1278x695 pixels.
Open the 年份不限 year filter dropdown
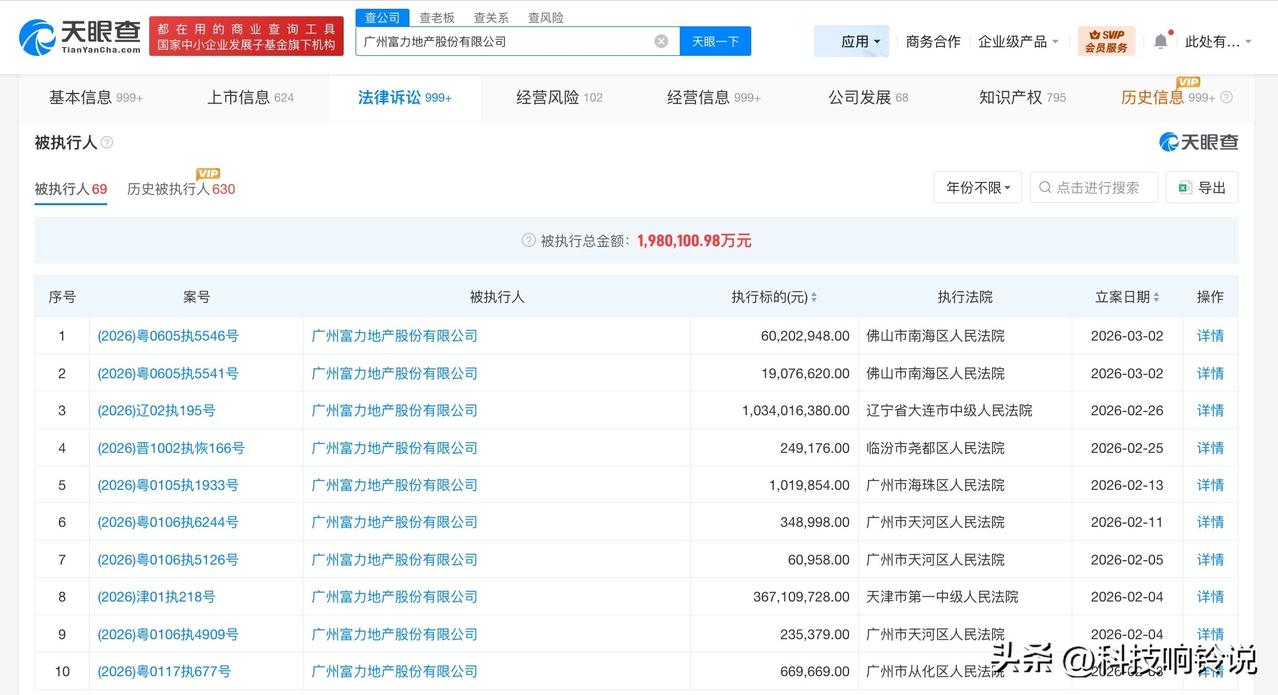(977, 187)
